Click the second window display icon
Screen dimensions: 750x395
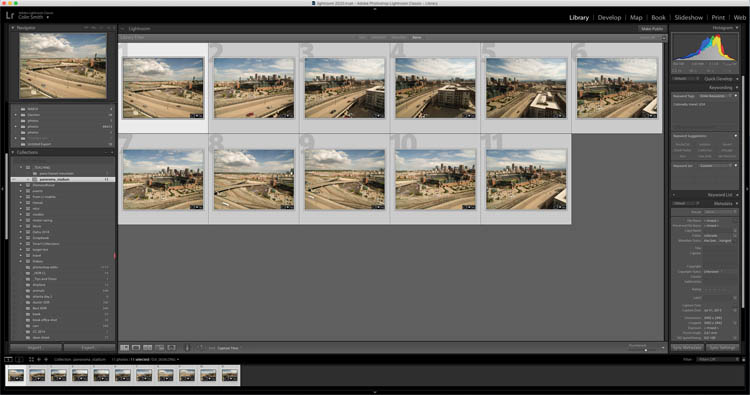click(x=19, y=359)
